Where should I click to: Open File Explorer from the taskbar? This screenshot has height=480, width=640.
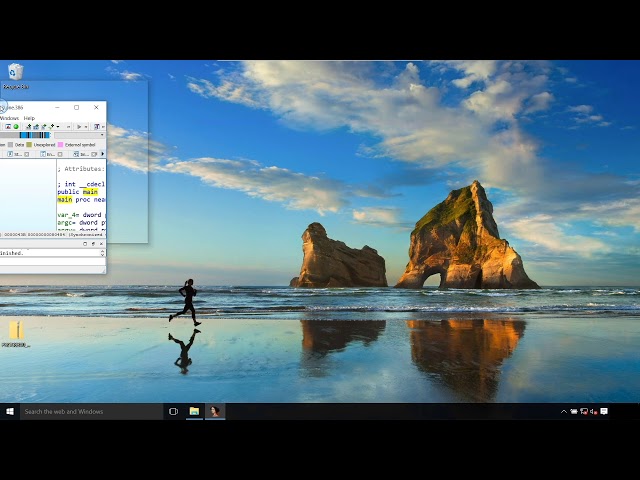194,411
